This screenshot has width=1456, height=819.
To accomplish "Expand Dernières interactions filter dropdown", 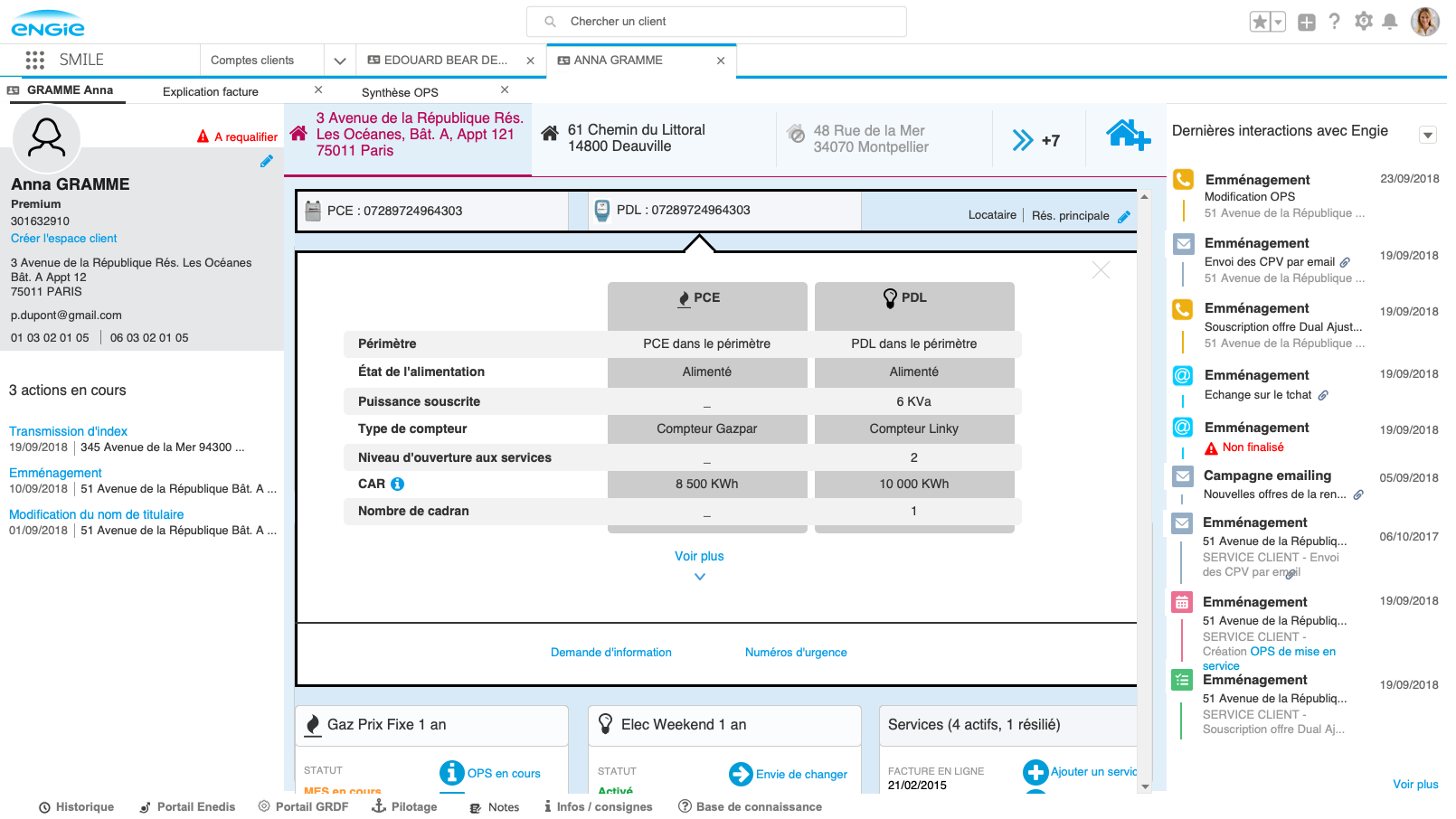I will 1428,136.
